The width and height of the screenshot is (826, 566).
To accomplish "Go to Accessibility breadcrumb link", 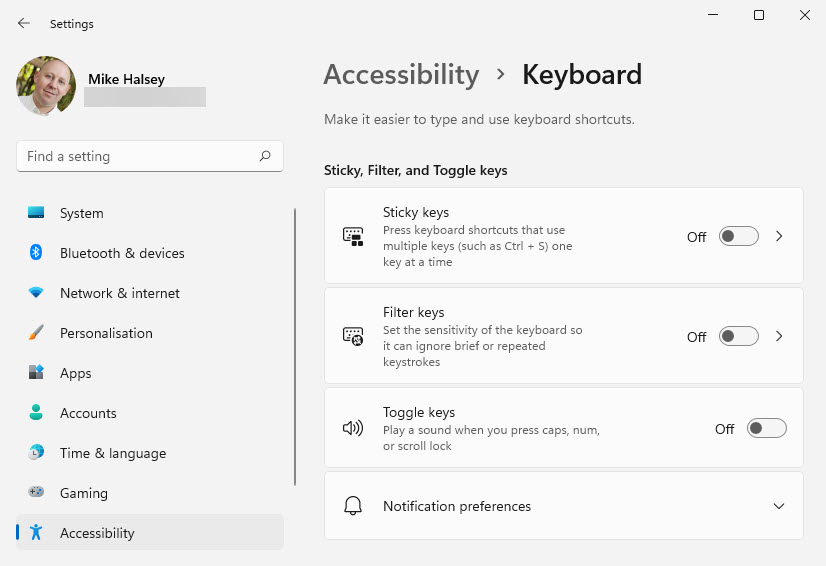I will (401, 75).
